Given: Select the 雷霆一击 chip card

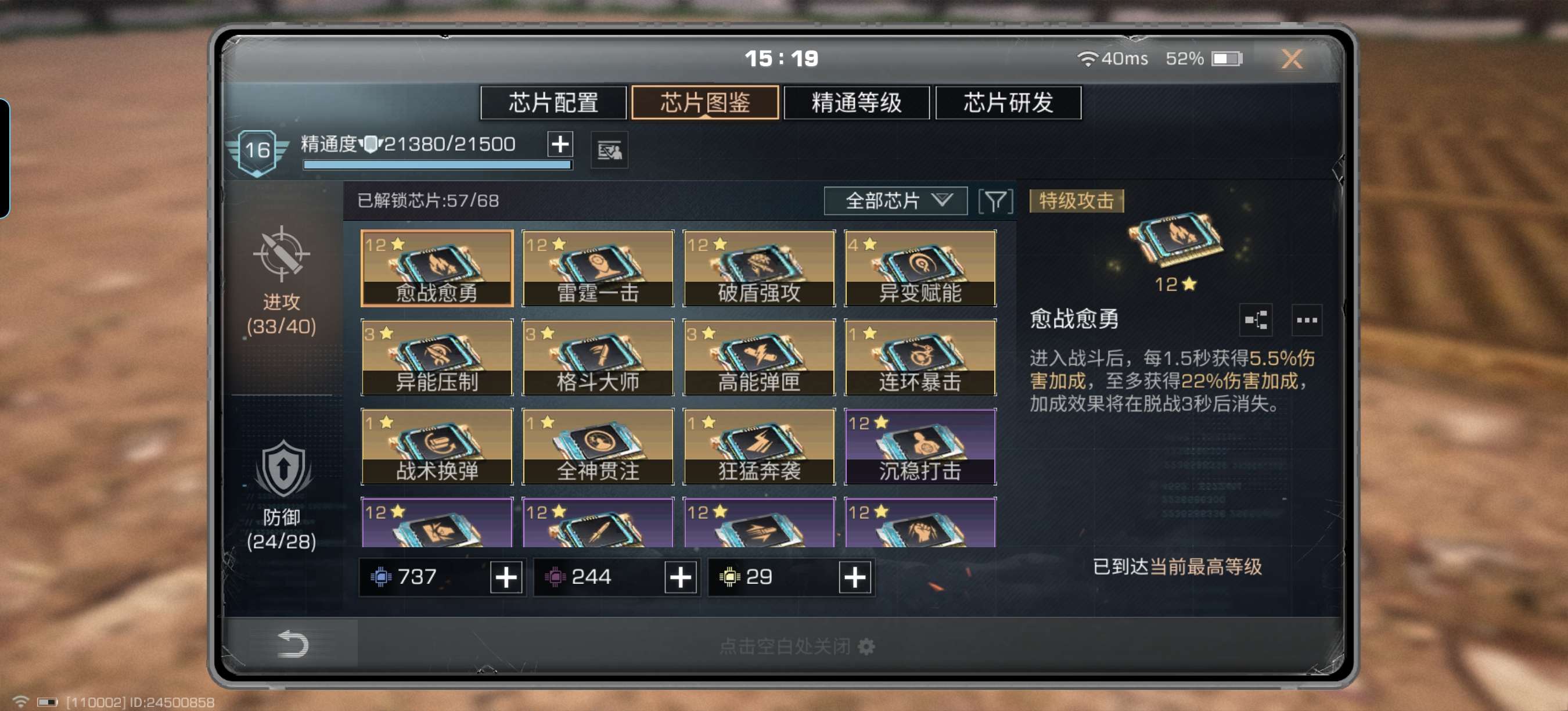Looking at the screenshot, I should coord(598,268).
